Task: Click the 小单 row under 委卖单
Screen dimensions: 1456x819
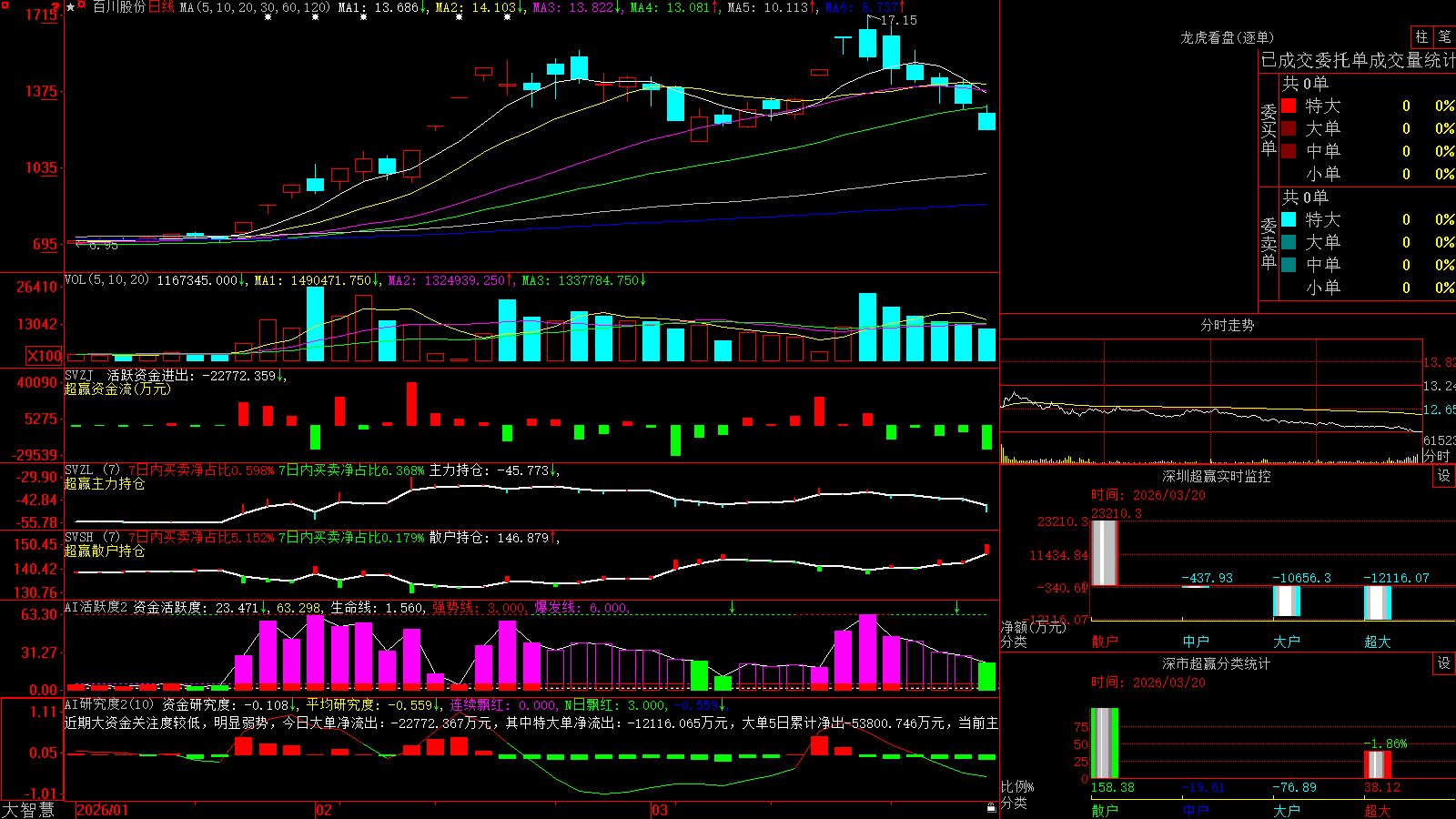Action: [1368, 288]
